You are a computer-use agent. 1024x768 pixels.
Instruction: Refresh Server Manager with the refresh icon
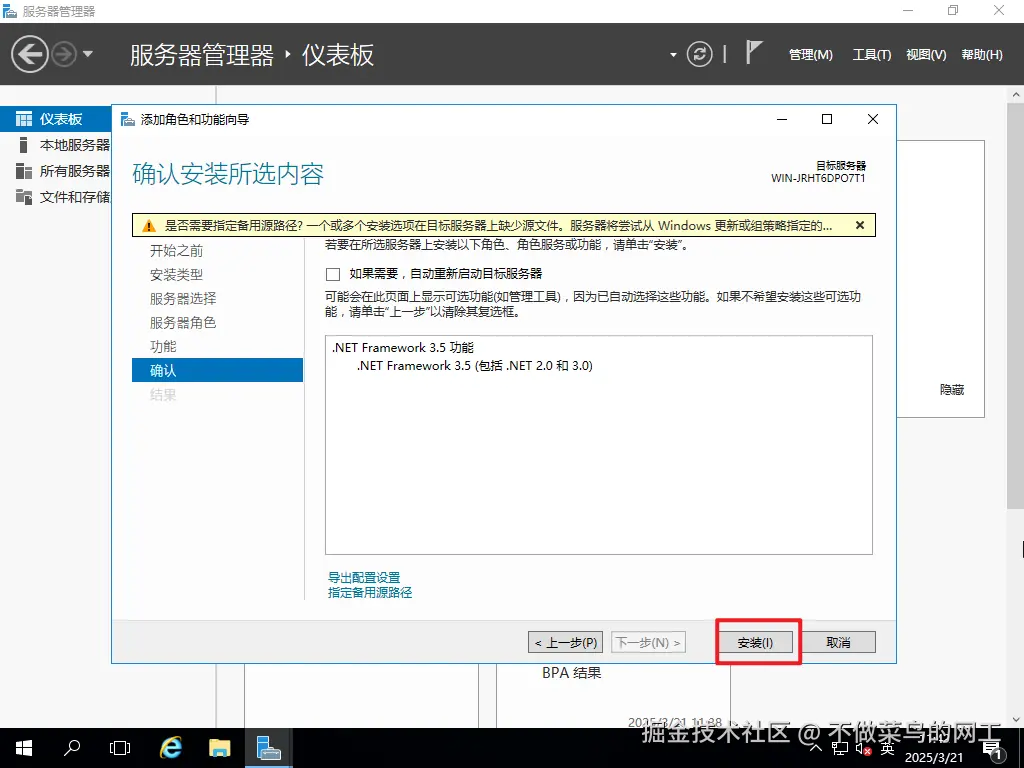(x=700, y=54)
